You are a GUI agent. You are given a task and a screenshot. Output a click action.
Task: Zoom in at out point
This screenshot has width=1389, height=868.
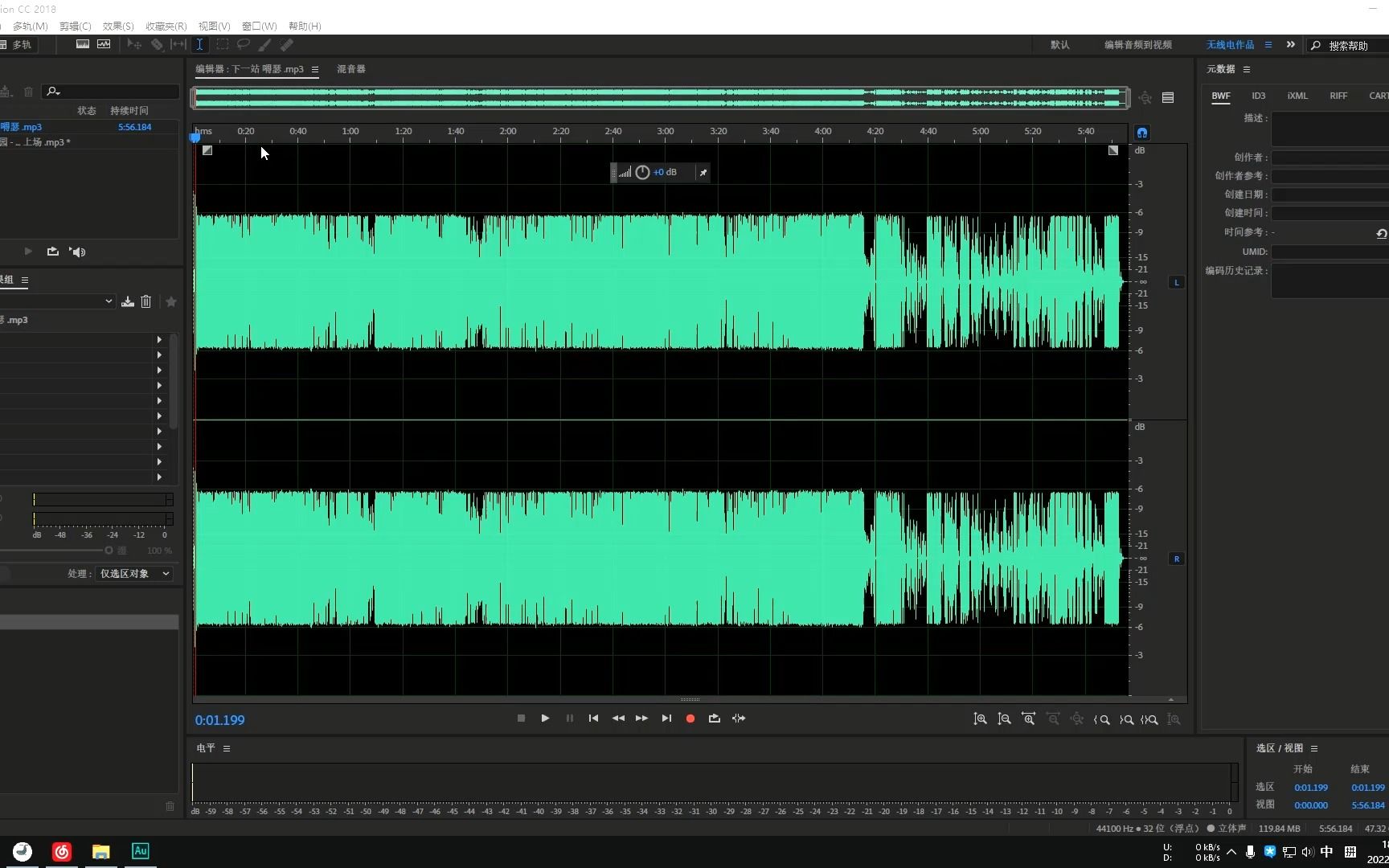[1126, 720]
